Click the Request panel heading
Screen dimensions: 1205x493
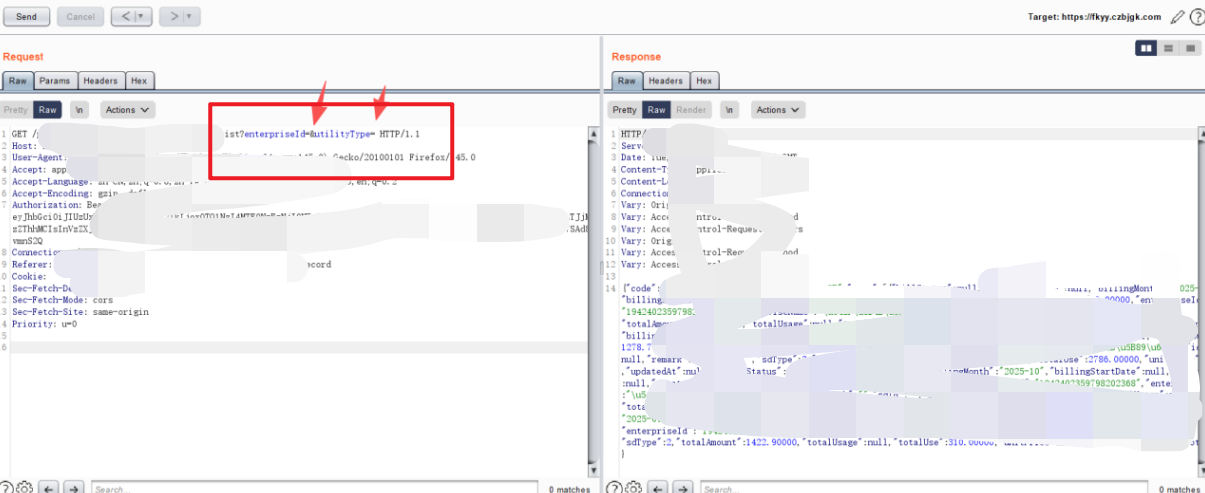tap(23, 57)
